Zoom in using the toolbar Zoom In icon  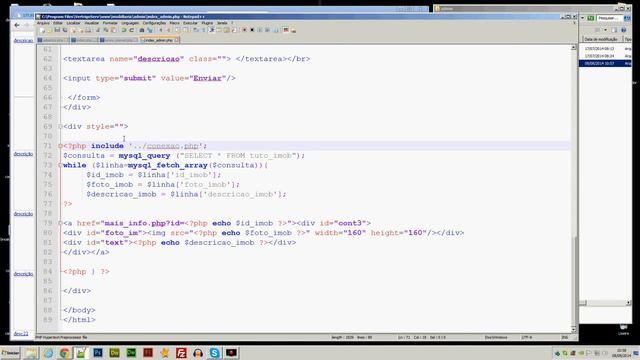point(160,30)
